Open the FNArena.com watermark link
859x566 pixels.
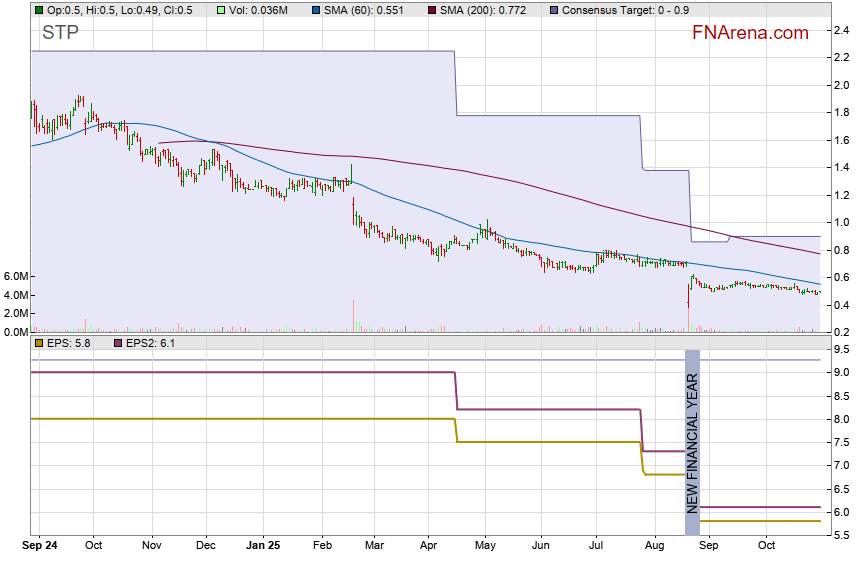(750, 33)
